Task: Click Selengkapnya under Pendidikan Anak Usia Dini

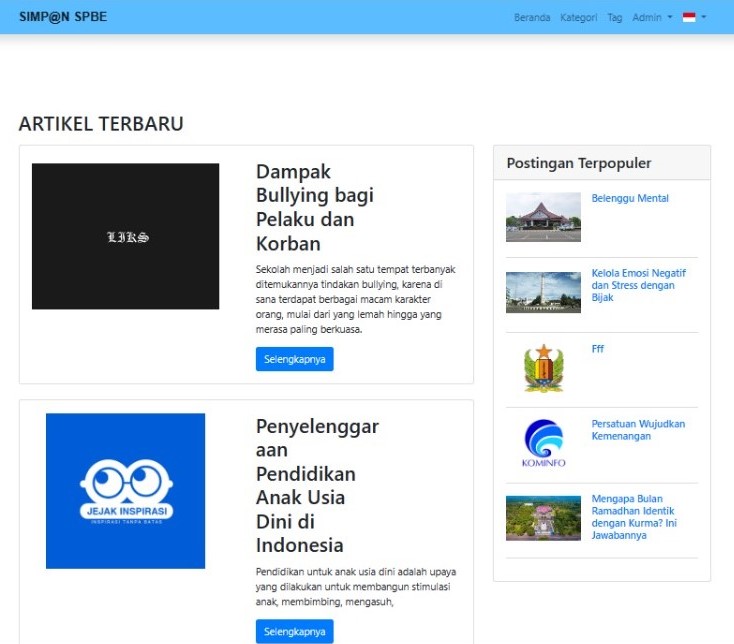Action: [294, 632]
